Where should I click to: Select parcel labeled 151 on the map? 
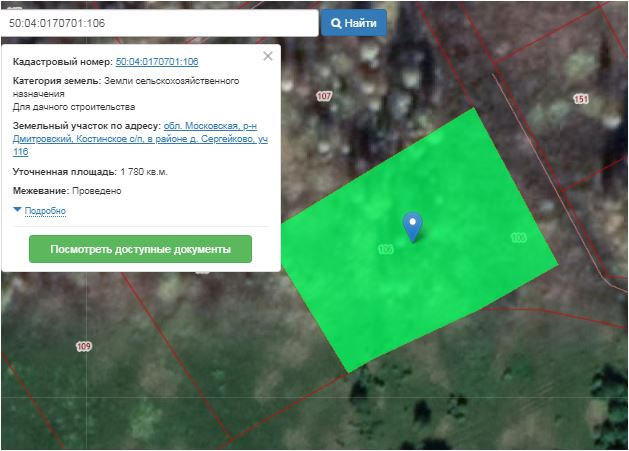coord(581,99)
